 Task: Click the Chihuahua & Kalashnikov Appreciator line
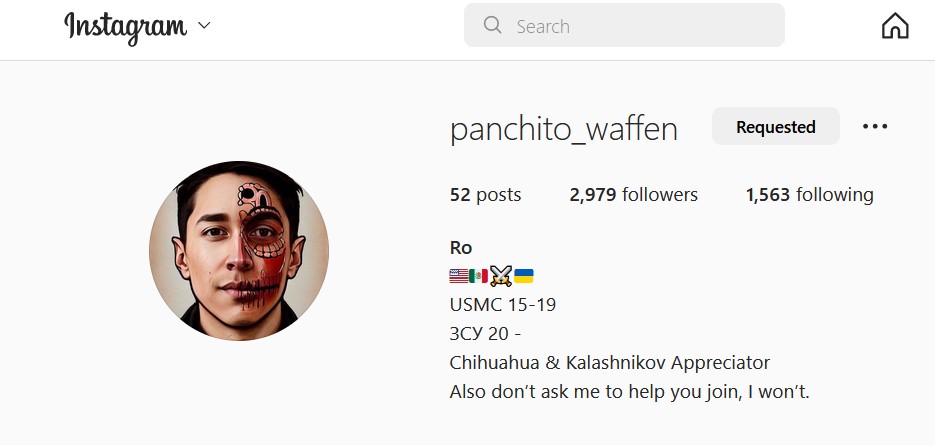(609, 363)
